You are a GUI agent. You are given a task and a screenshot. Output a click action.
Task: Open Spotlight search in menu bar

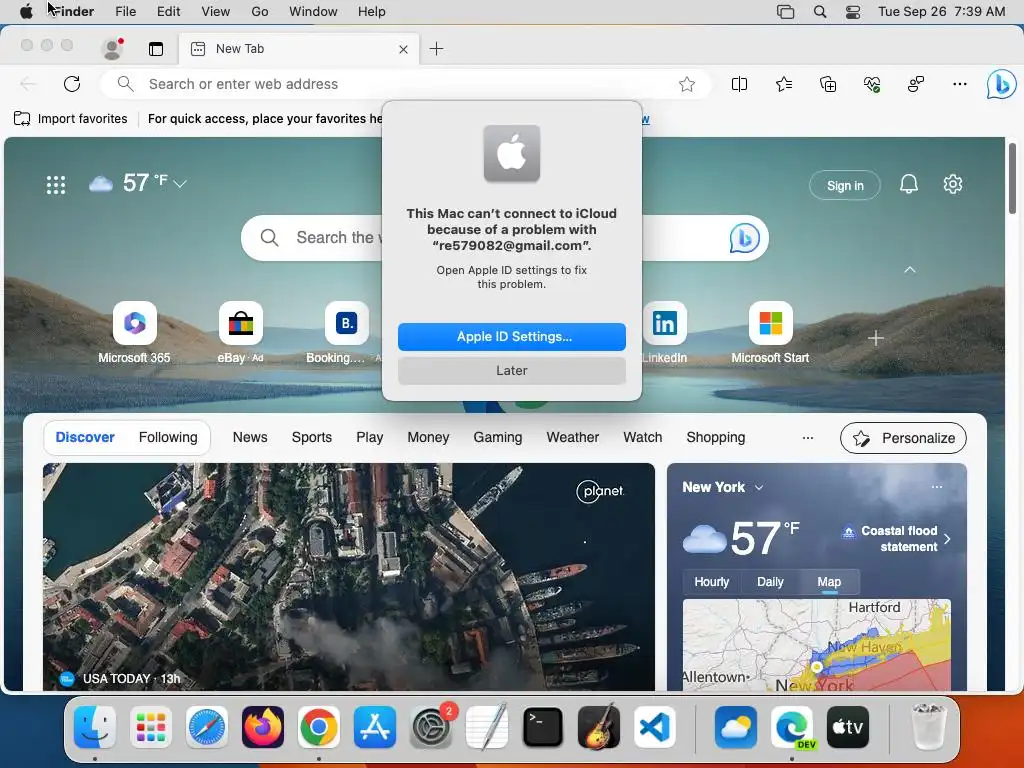click(820, 12)
